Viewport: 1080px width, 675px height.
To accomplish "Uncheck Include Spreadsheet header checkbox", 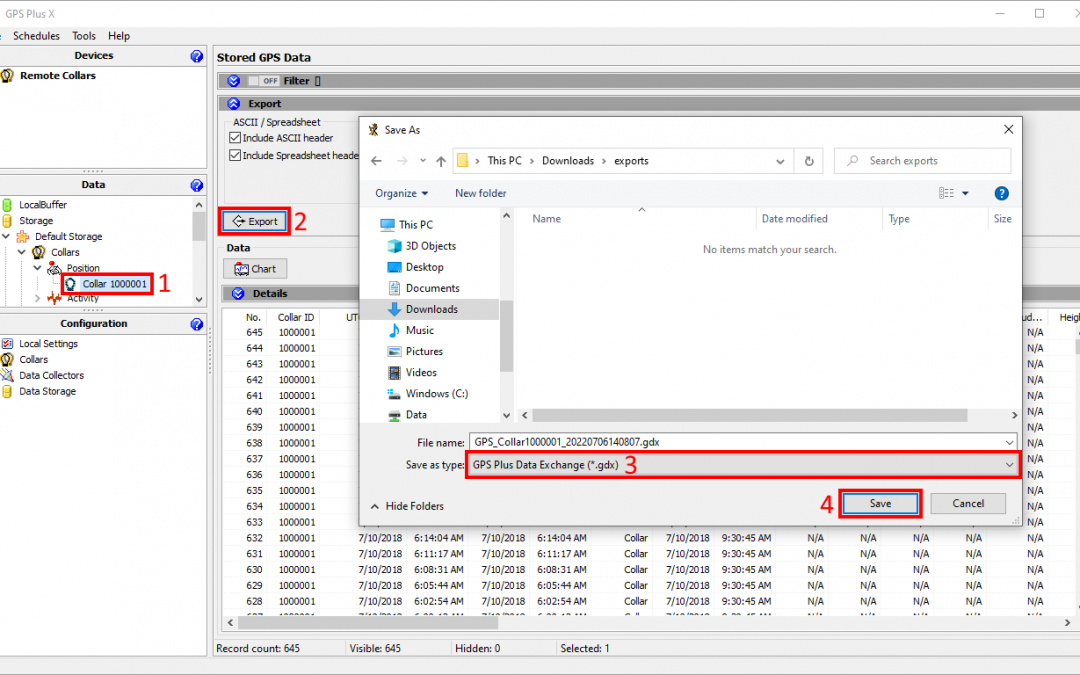I will click(236, 156).
